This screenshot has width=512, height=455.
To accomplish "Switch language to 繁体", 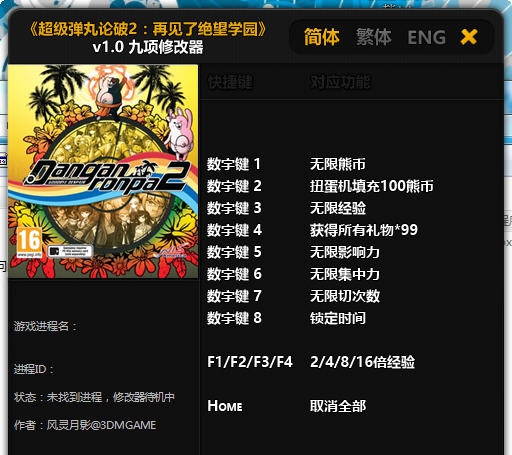I will 373,37.
